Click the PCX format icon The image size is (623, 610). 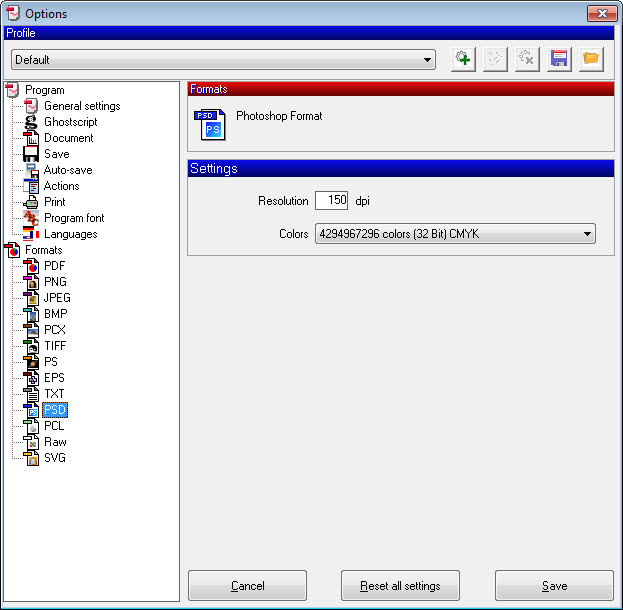[x=31, y=330]
